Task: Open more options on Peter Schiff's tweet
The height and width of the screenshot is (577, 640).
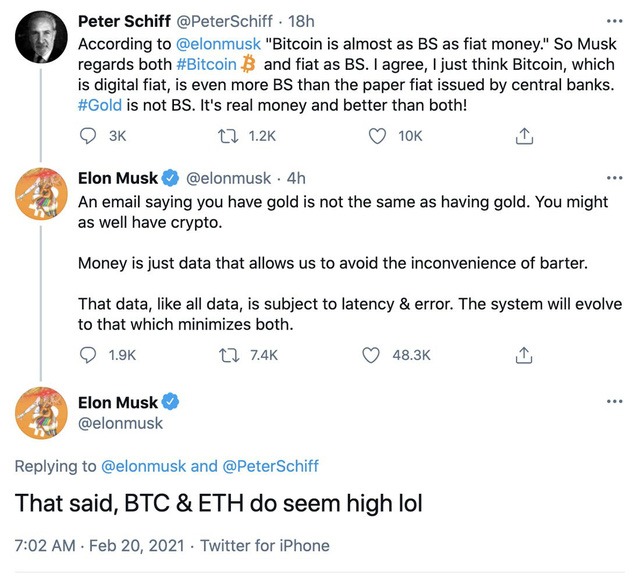Action: click(614, 21)
